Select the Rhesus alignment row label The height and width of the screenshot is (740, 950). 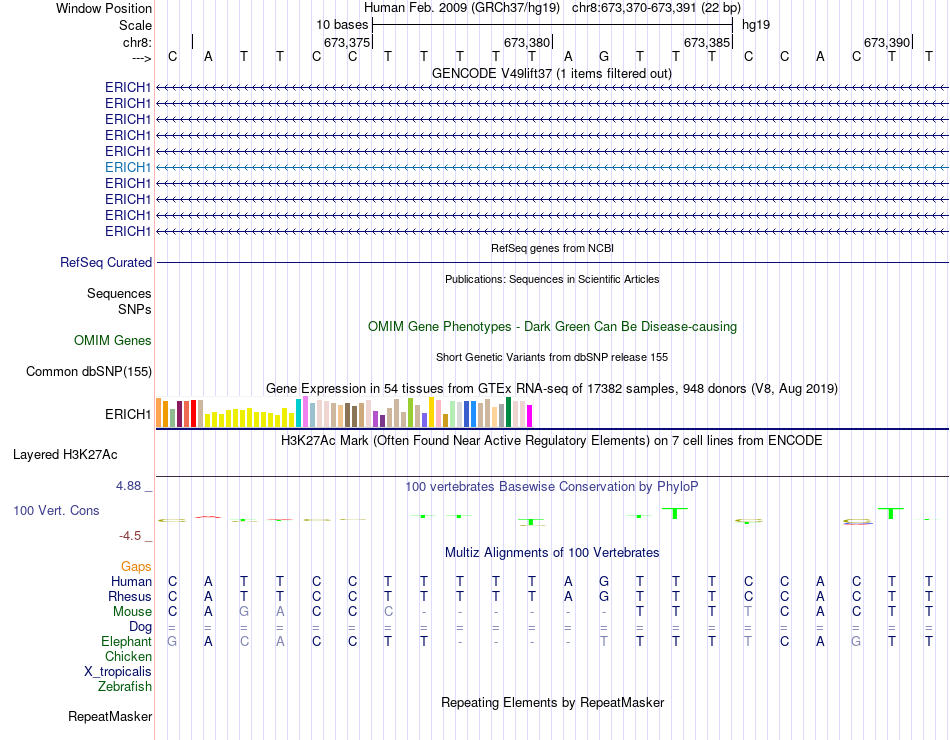click(130, 596)
